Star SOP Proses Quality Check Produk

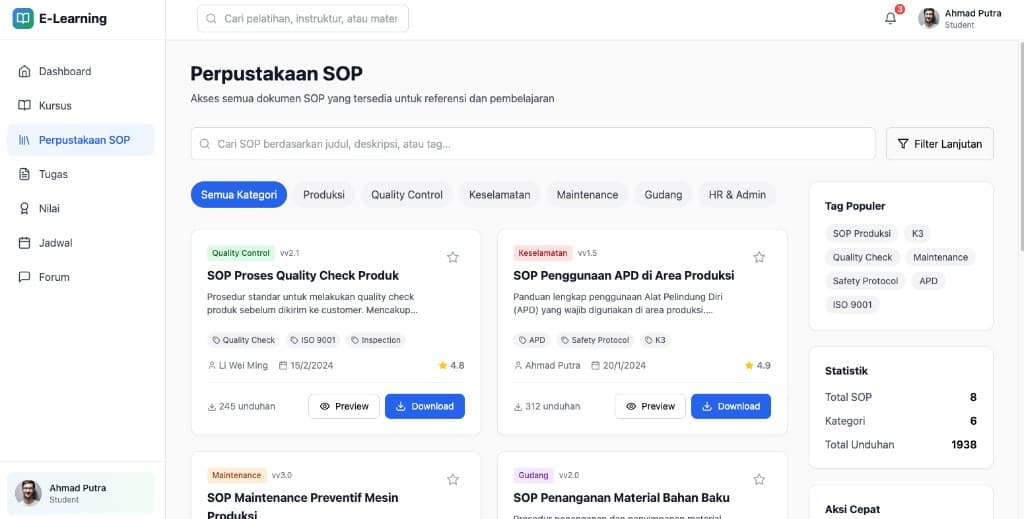[453, 257]
